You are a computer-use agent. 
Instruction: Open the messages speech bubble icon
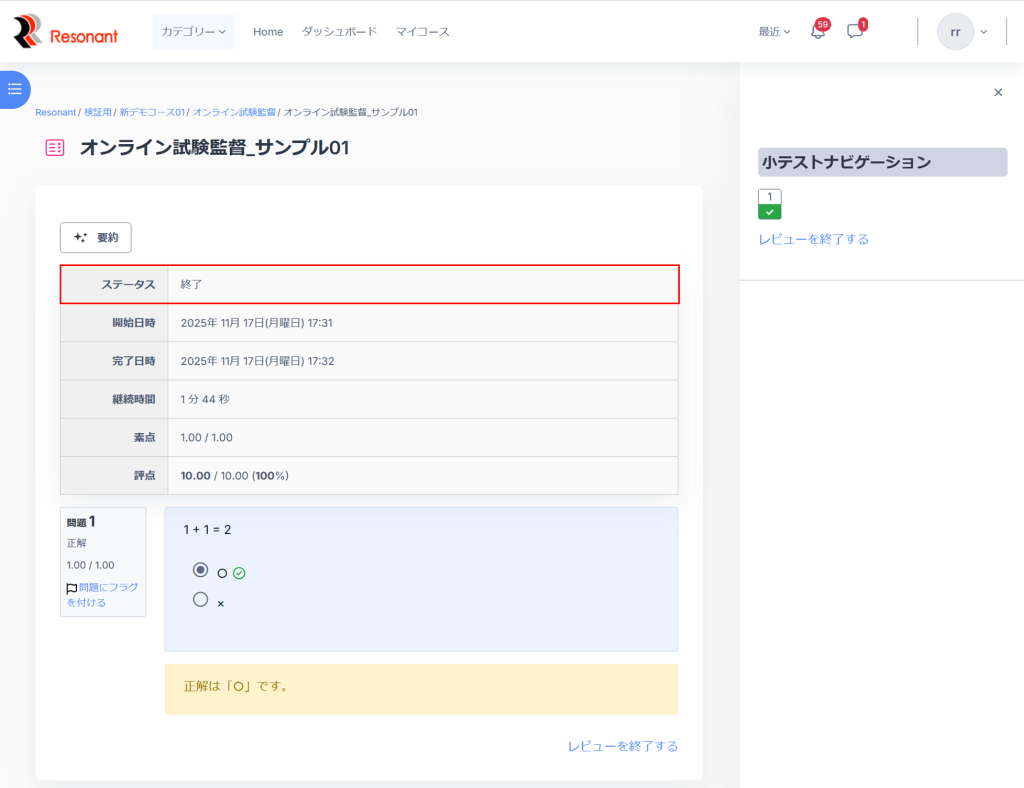[854, 31]
